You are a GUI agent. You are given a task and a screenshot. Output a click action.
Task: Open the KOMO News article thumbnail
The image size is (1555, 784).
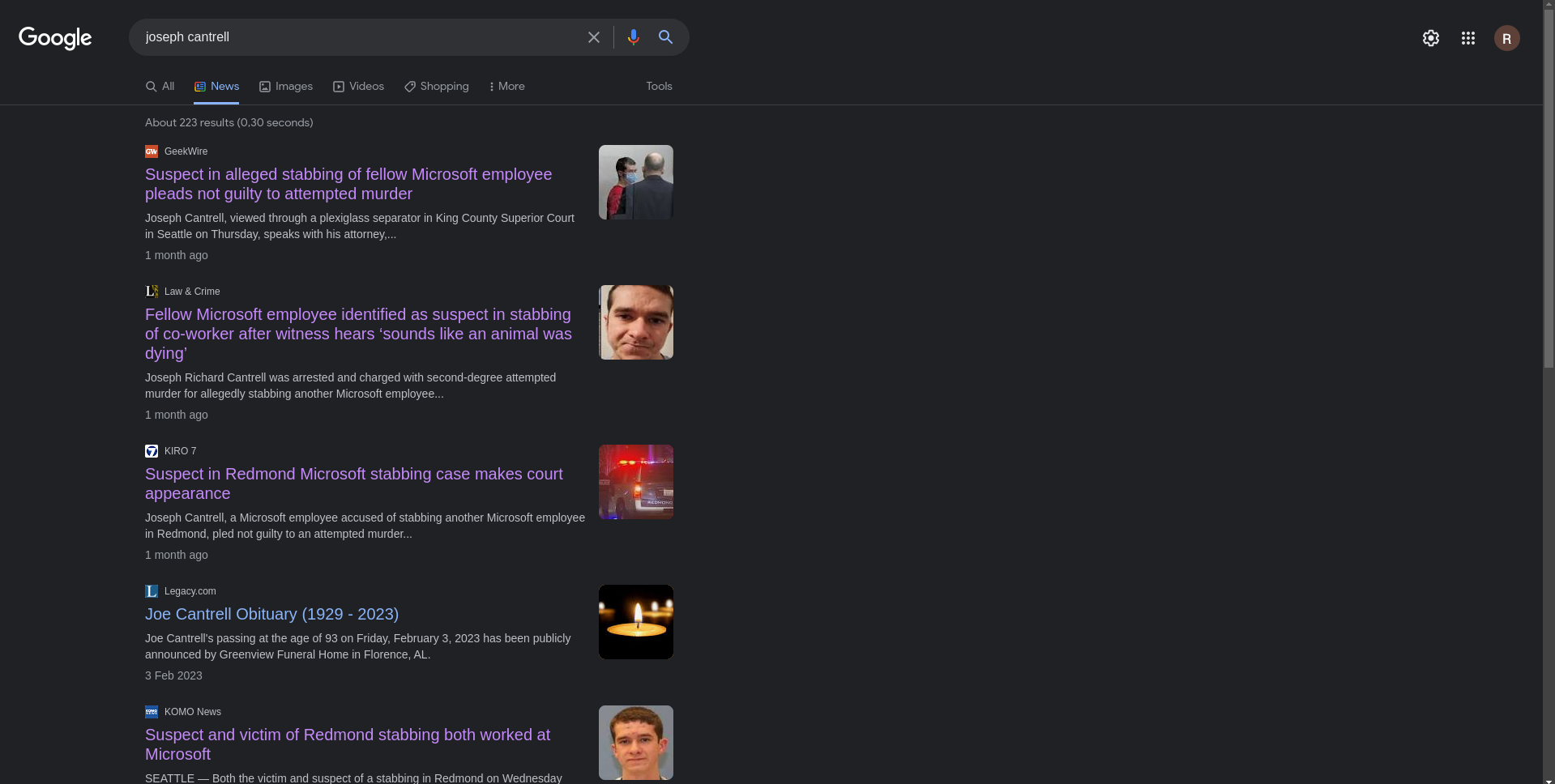[x=636, y=743]
